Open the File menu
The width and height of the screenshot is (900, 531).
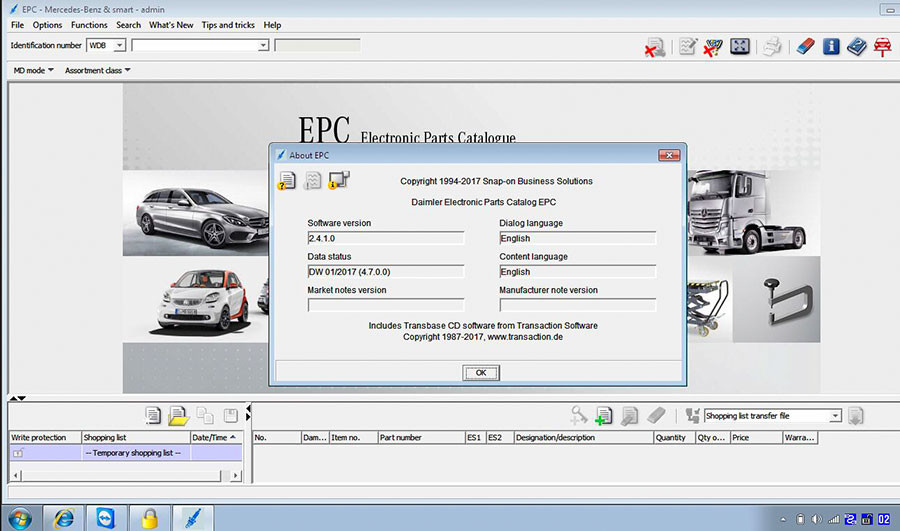pyautogui.click(x=17, y=25)
